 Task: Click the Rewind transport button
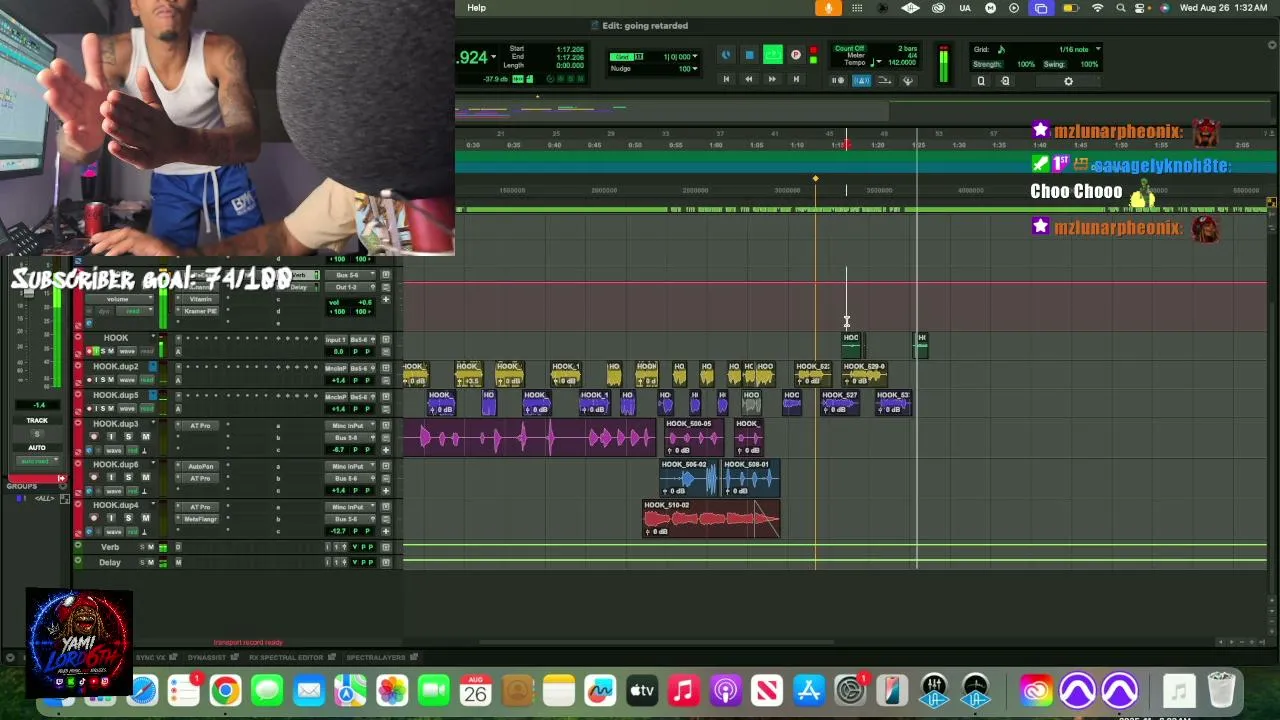pyautogui.click(x=748, y=80)
